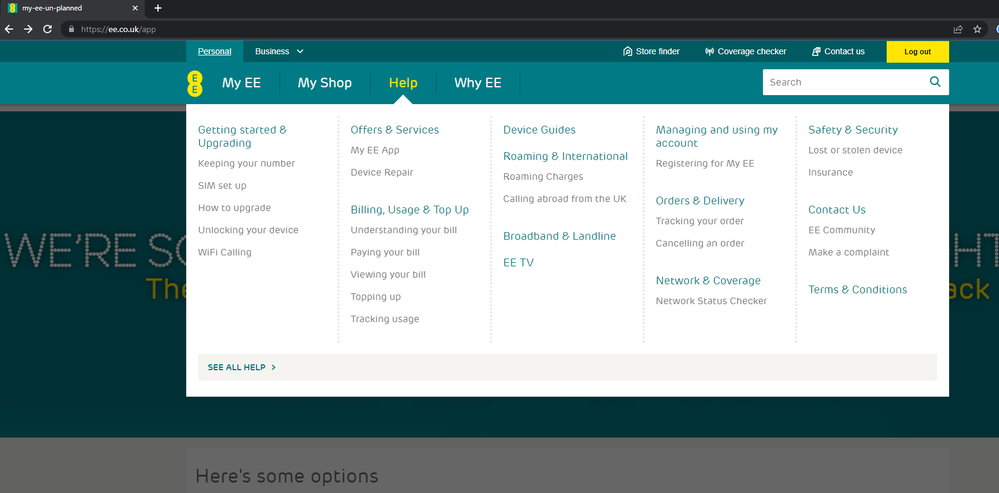
Task: Open Roaming & International heading
Action: pos(566,156)
